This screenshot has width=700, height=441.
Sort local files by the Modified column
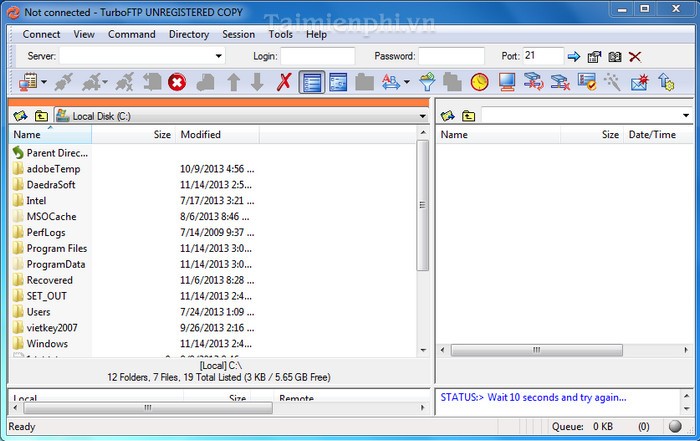201,134
